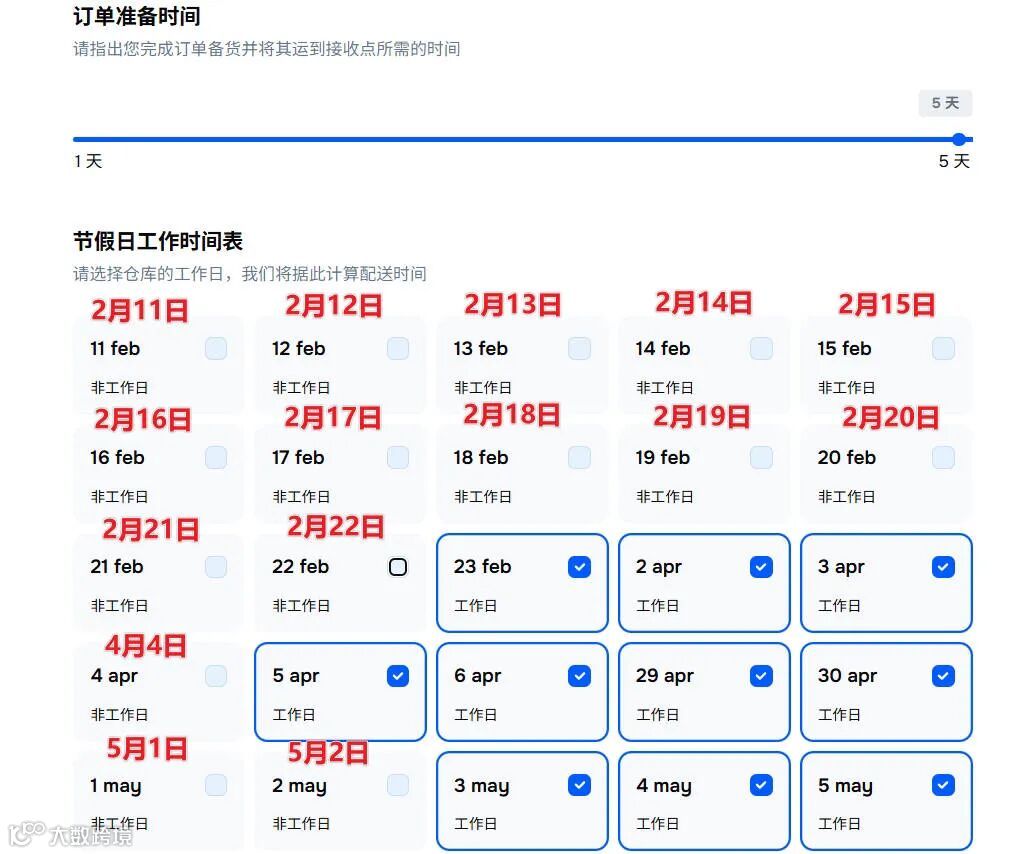Mark 2 may as working day
The height and width of the screenshot is (854, 1017).
tap(398, 785)
